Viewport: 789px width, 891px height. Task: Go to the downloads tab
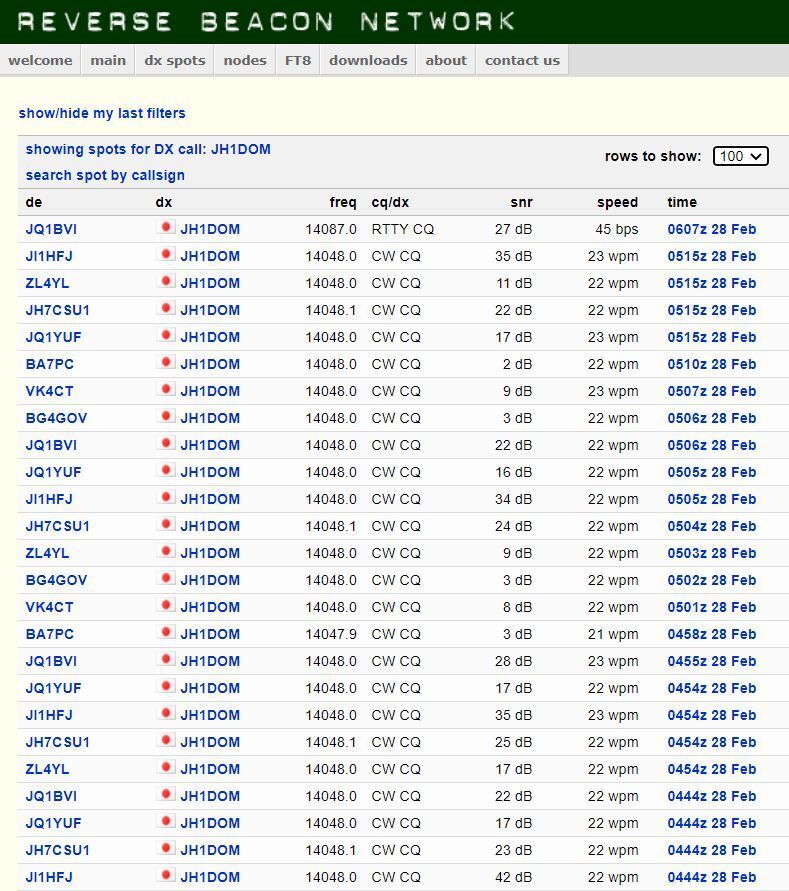coord(368,60)
